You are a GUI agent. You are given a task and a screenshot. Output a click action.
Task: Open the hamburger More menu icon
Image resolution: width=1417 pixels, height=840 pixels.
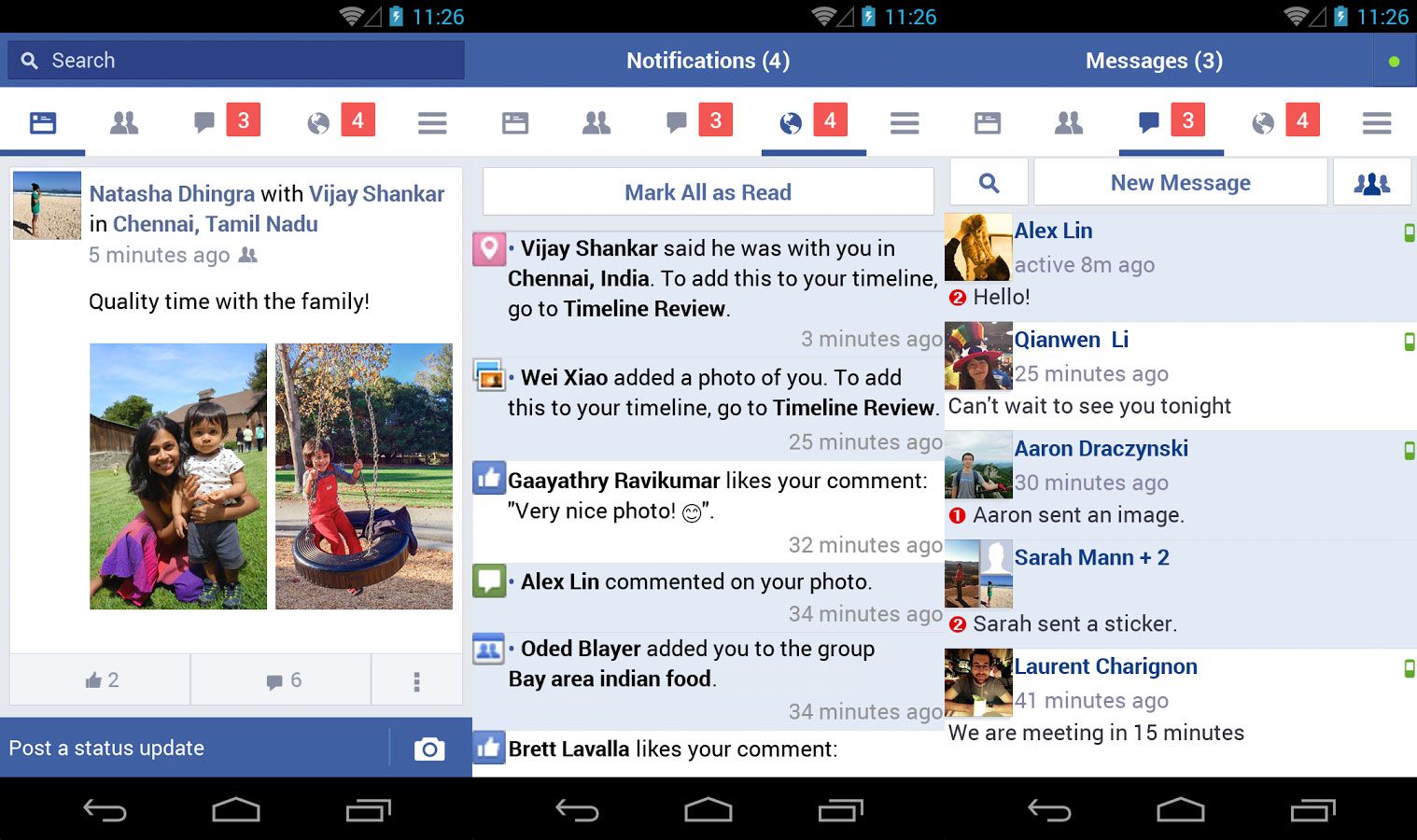[x=431, y=121]
